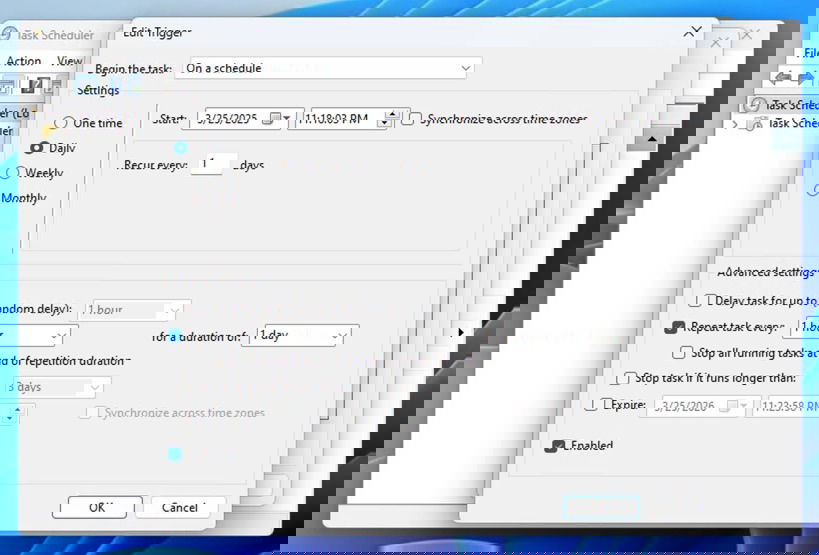Click the Cancel button
Screen dimensions: 819x555
click(183, 507)
